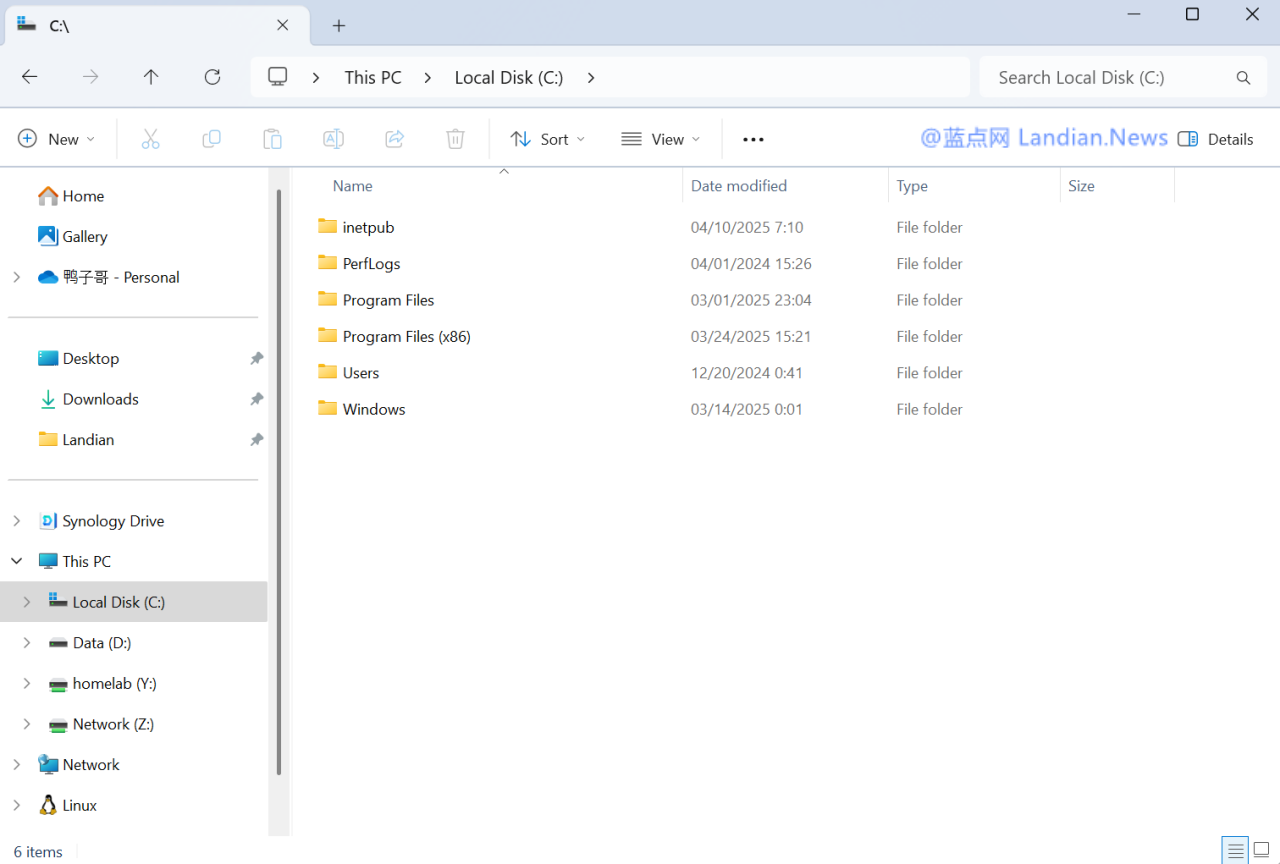Enable large thumbnails layout via status bar icon
Viewport: 1280px width, 864px height.
[1262, 849]
